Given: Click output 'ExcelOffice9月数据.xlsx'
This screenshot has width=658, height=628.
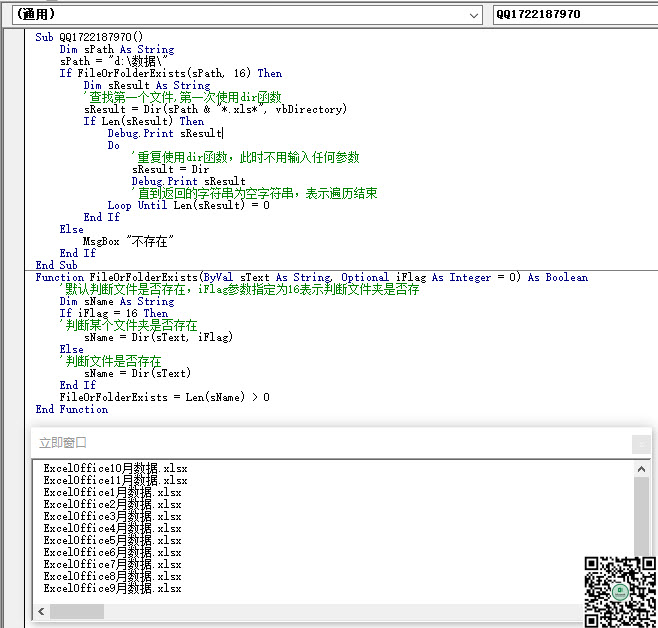Looking at the screenshot, I should (x=112, y=589).
